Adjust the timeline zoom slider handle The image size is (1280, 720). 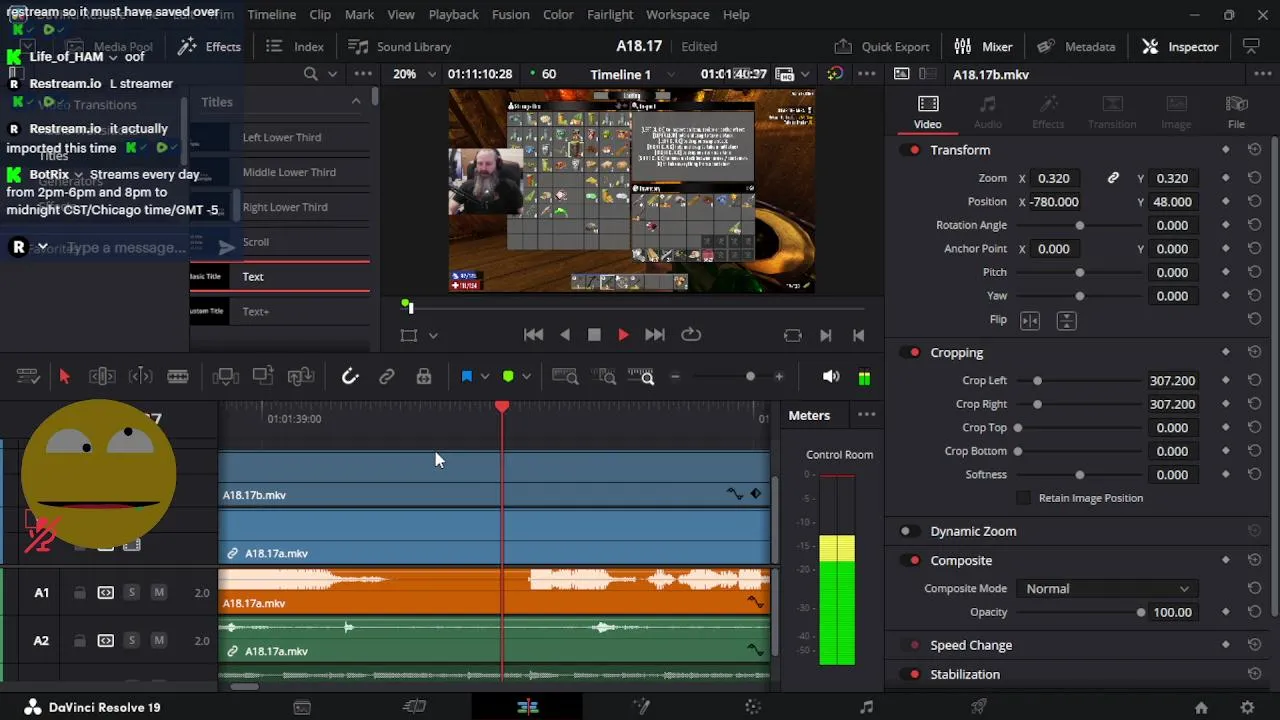click(x=750, y=376)
